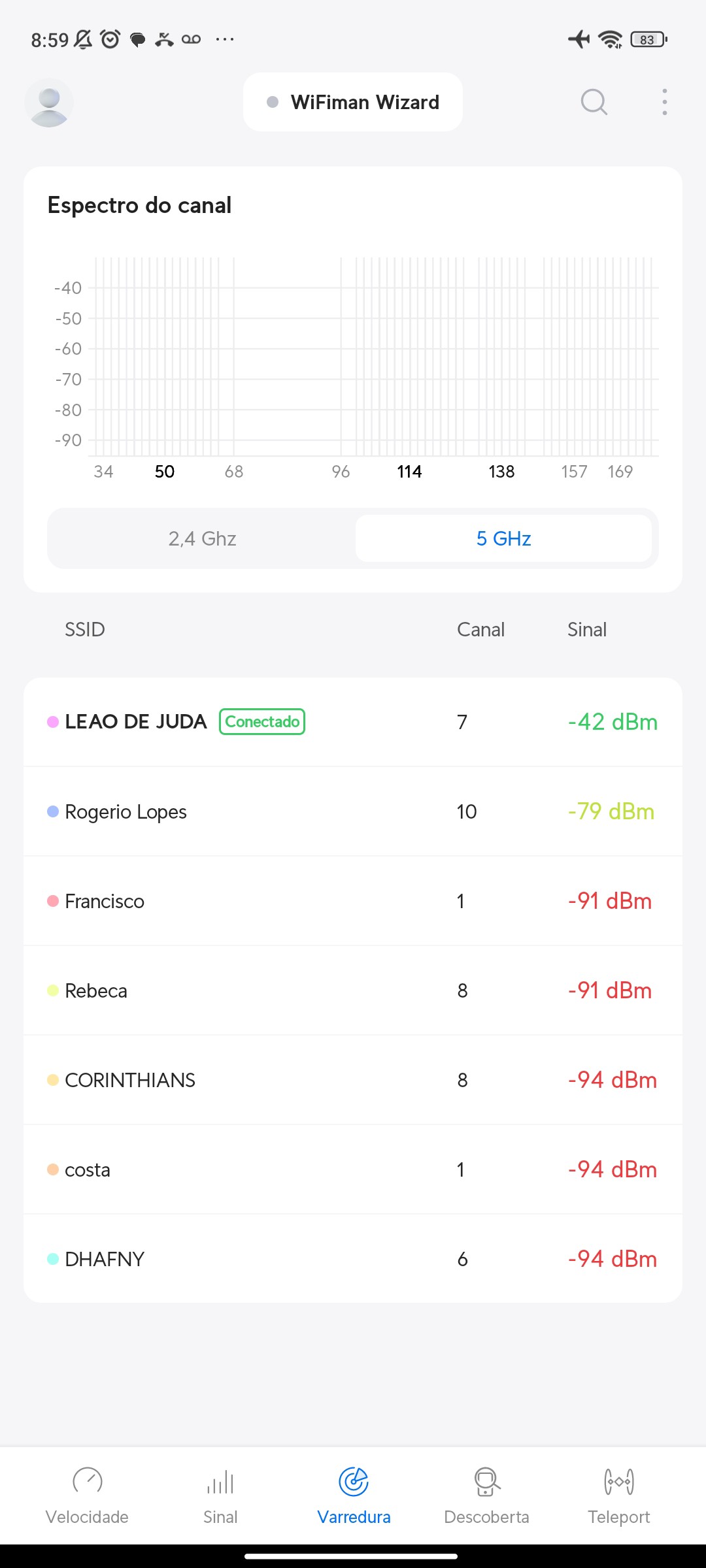The image size is (706, 1568).
Task: Tap the search magnifier icon
Action: pyautogui.click(x=594, y=102)
